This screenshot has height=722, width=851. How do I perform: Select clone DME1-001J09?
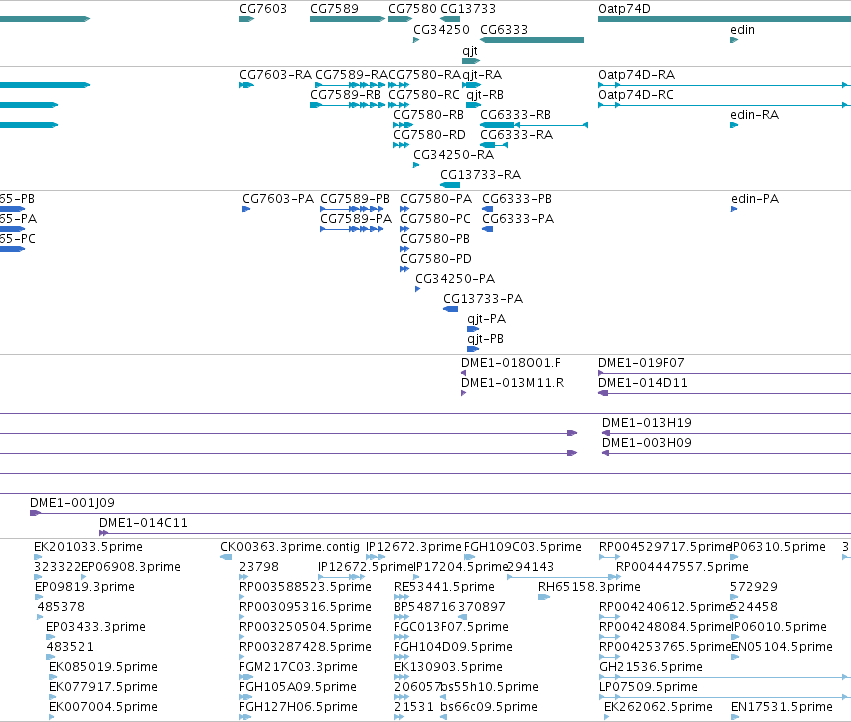(72, 503)
